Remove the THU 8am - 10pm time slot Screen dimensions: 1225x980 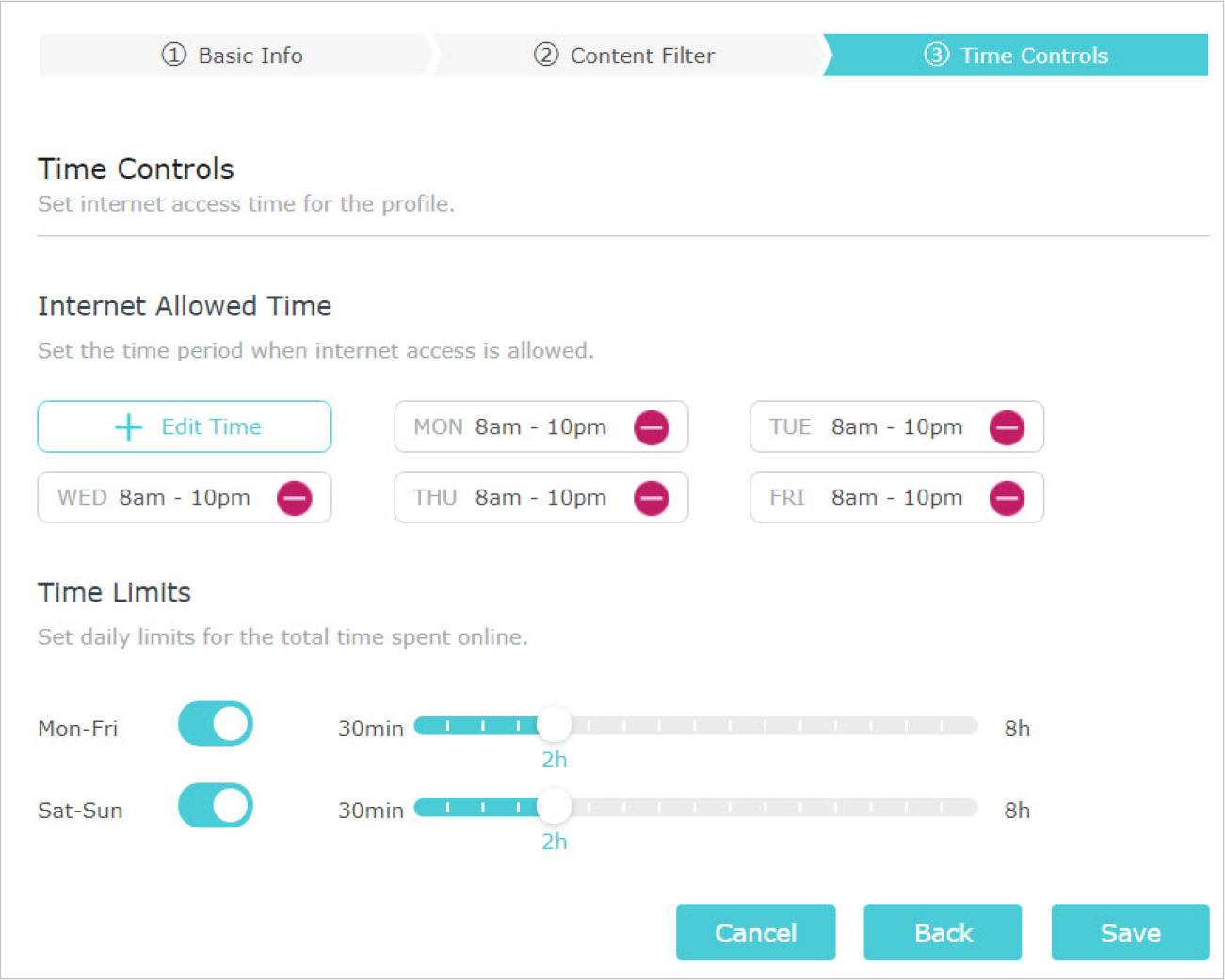pos(651,498)
